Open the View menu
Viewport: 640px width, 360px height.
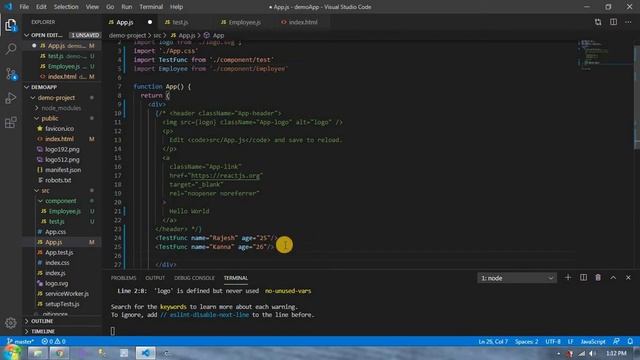[92, 7]
